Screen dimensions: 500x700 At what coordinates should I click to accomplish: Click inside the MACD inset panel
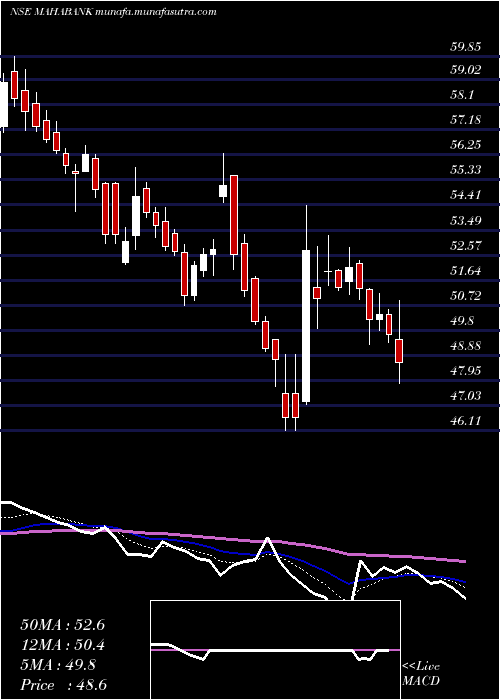click(x=275, y=650)
